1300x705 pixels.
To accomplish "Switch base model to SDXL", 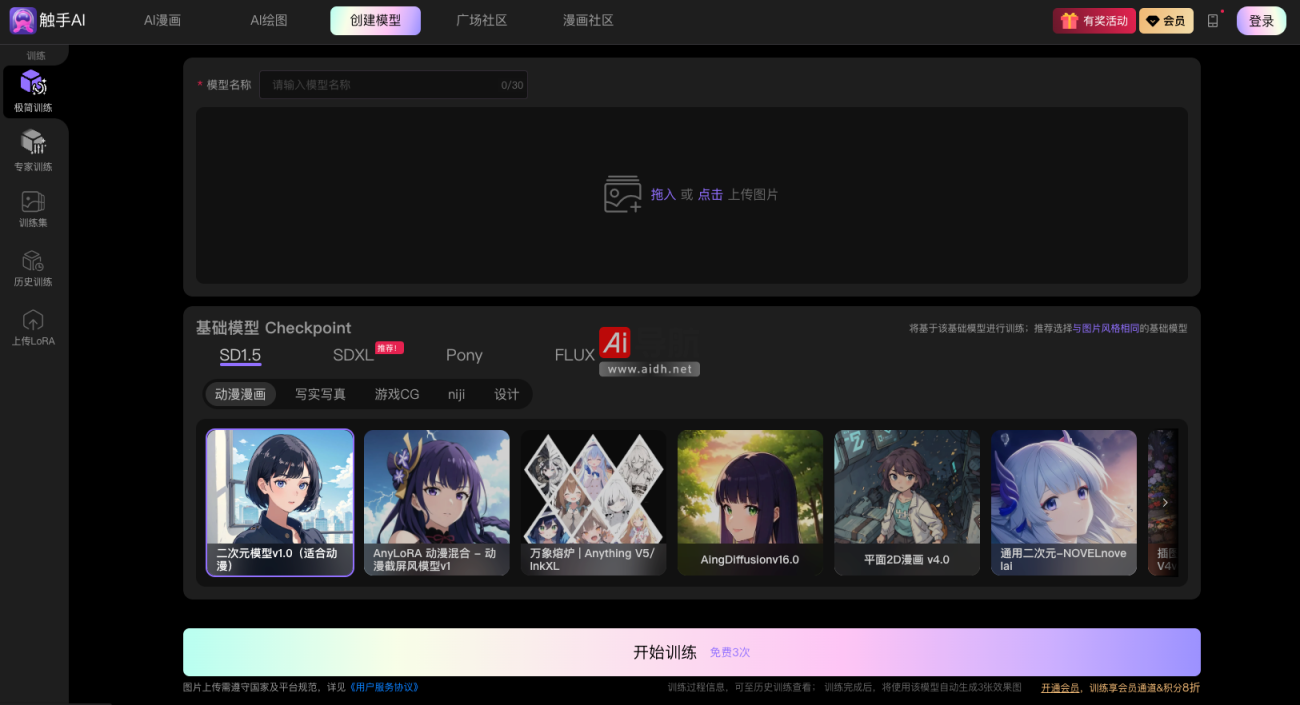I will click(352, 355).
